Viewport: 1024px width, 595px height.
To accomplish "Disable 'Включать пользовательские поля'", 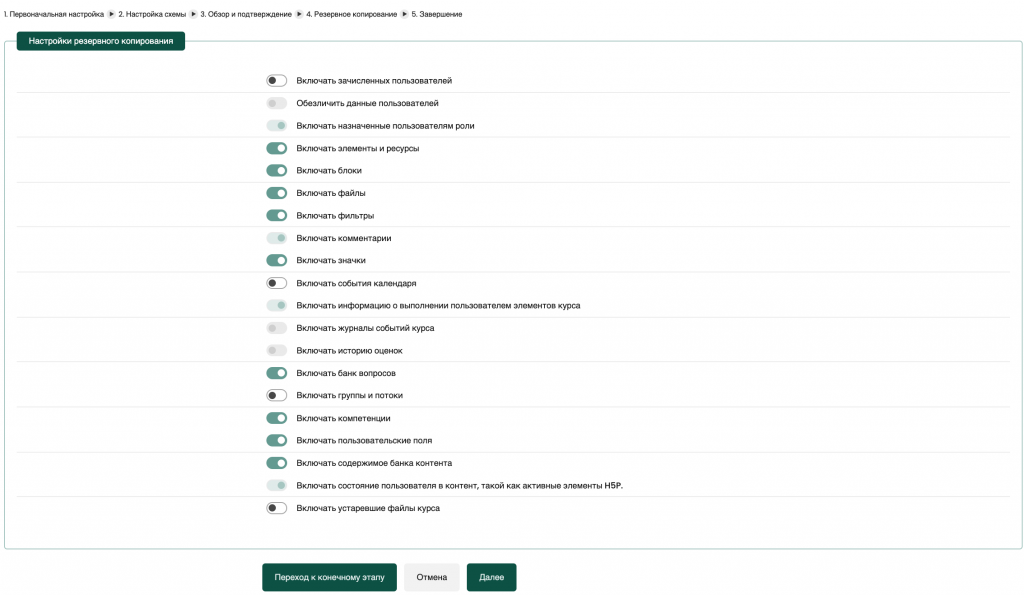I will 276,440.
